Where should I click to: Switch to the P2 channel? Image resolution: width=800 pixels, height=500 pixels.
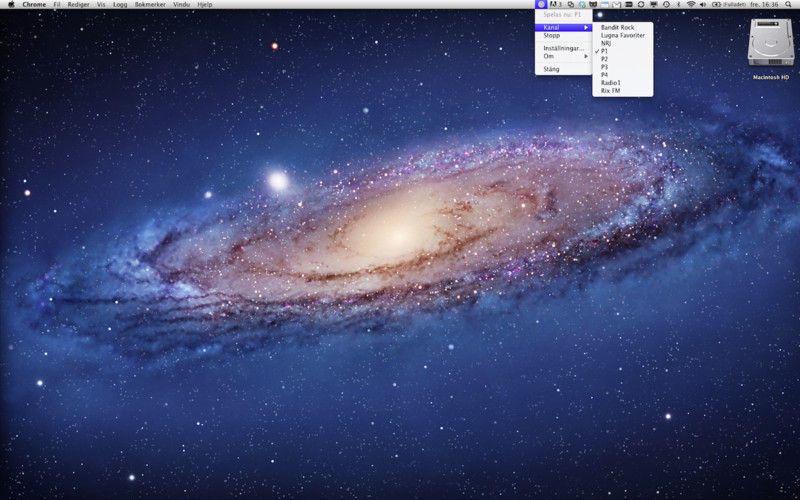622,59
